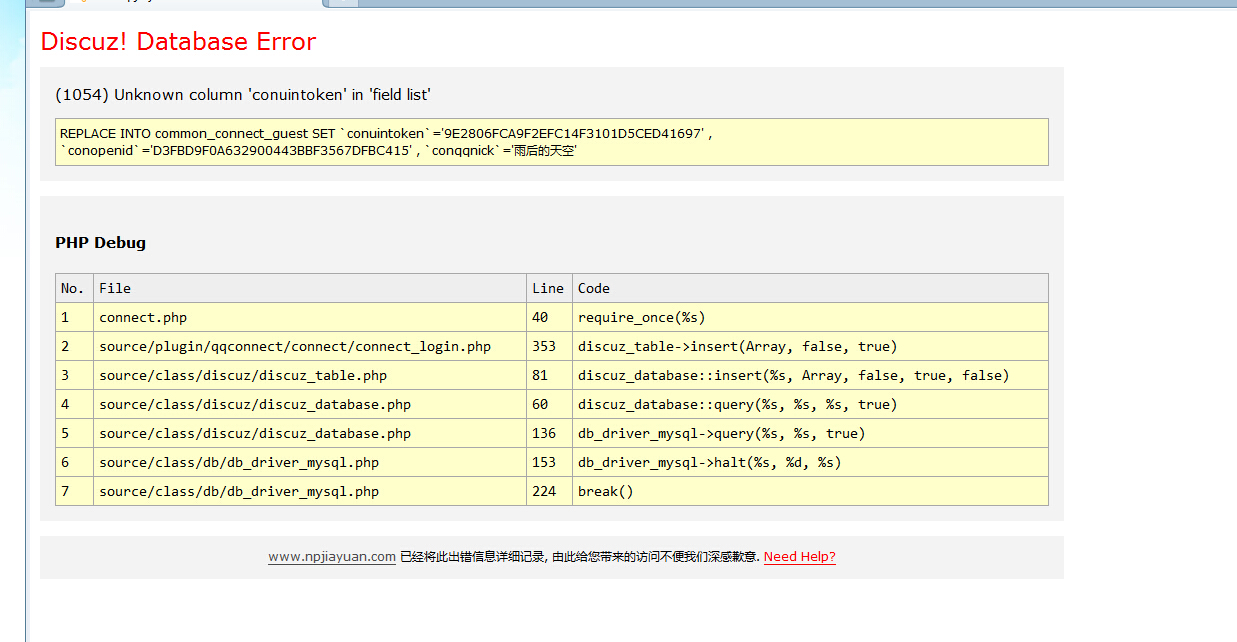Image resolution: width=1237 pixels, height=642 pixels.
Task: Click the No. column header
Action: tap(73, 288)
